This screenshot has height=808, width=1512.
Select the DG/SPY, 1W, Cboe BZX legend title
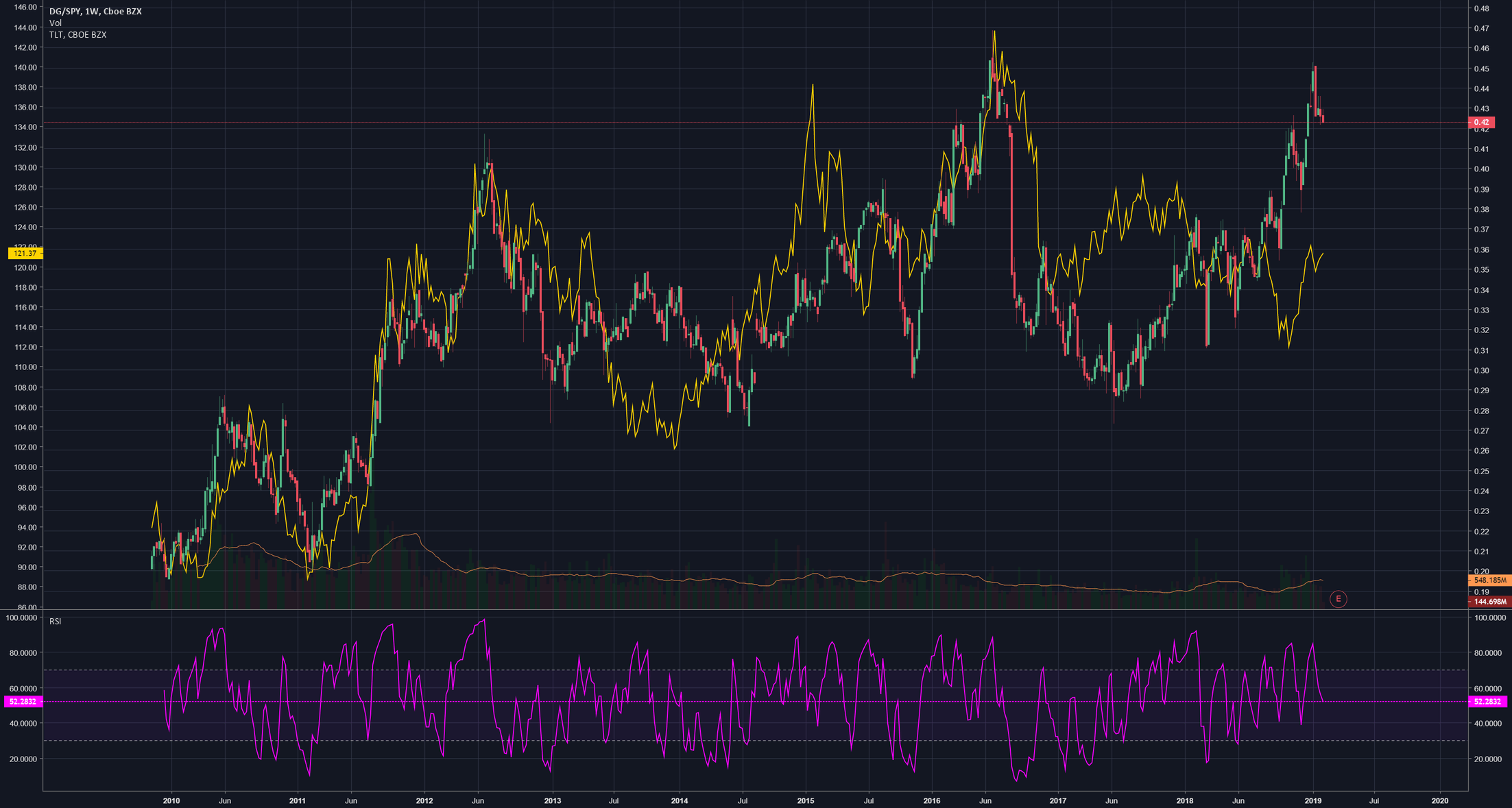[95, 11]
